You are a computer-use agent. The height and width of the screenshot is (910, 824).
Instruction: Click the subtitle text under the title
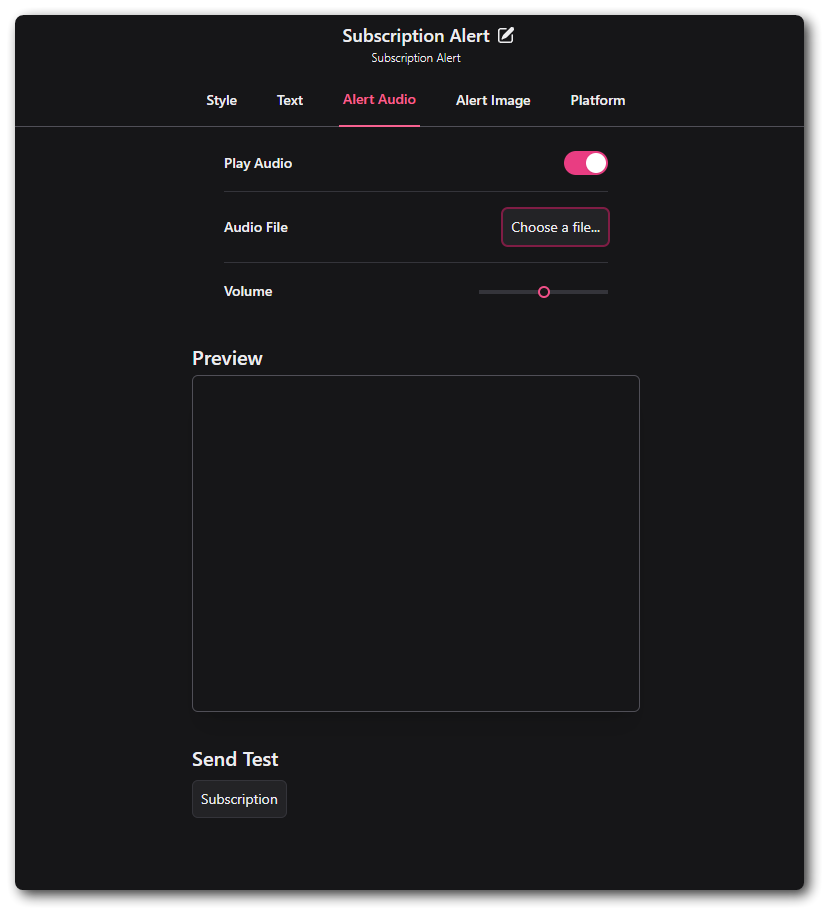tap(416, 57)
